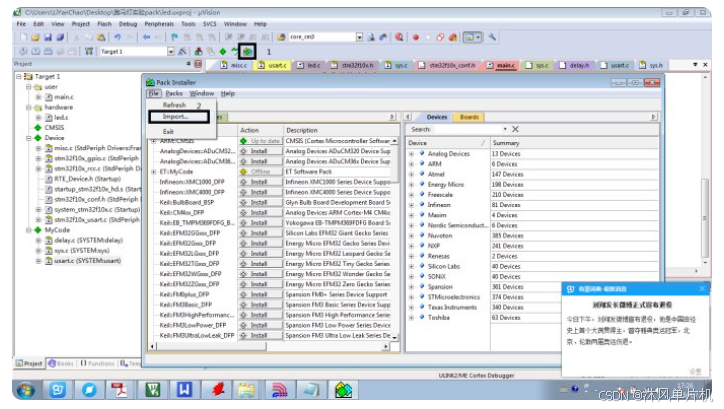Open the Search field history dropdown arrow
724x409 pixels.
(505, 129)
